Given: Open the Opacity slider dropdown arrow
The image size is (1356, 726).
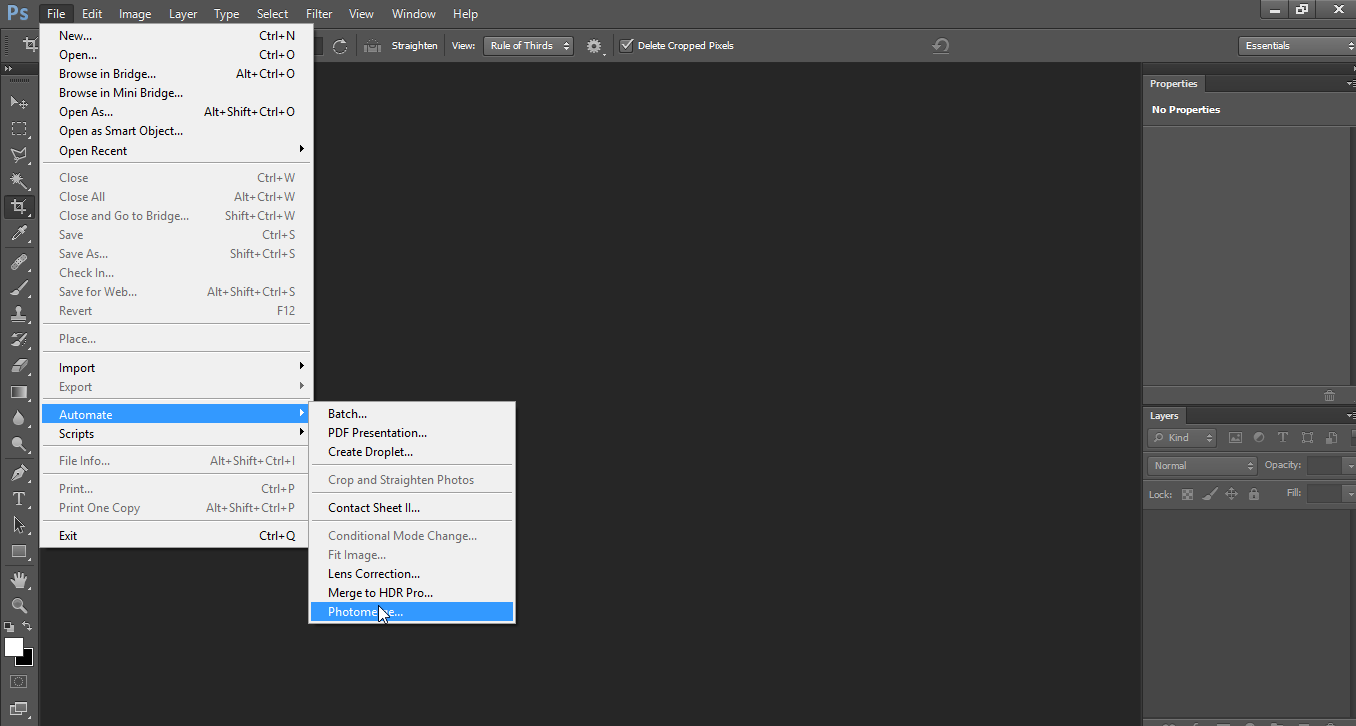Looking at the screenshot, I should (x=1348, y=466).
